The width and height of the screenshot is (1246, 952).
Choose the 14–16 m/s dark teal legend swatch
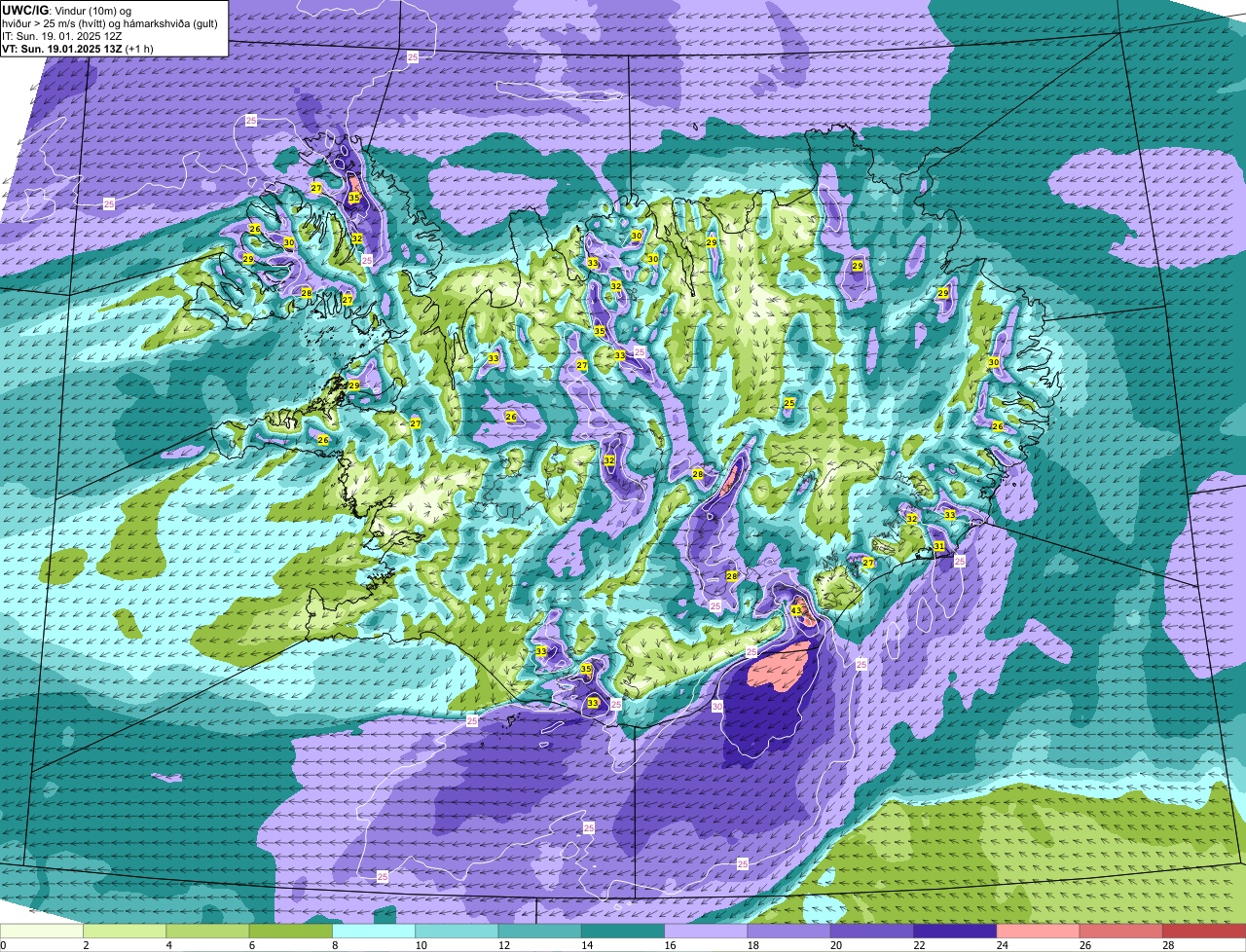624,931
